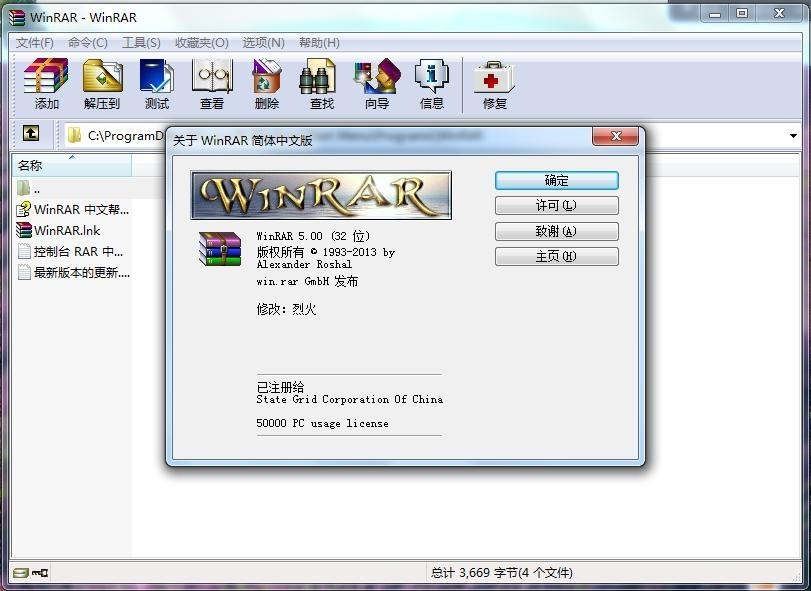The width and height of the screenshot is (811, 591).
Task: Click the 解压到 (Extract to) toolbar icon
Action: coord(102,77)
